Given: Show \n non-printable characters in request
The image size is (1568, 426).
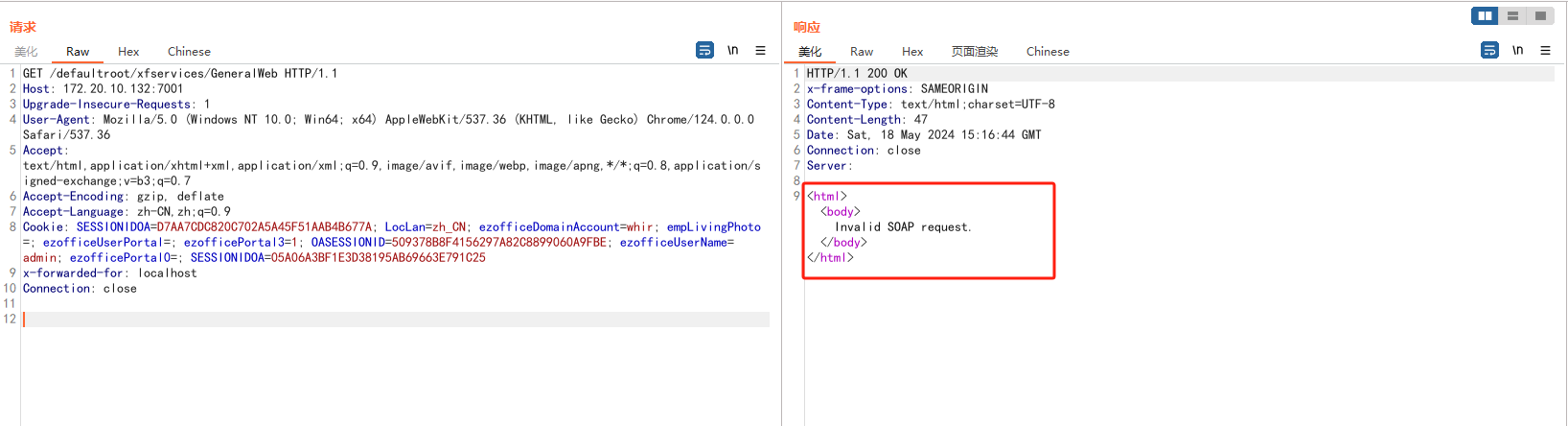Looking at the screenshot, I should click(732, 50).
